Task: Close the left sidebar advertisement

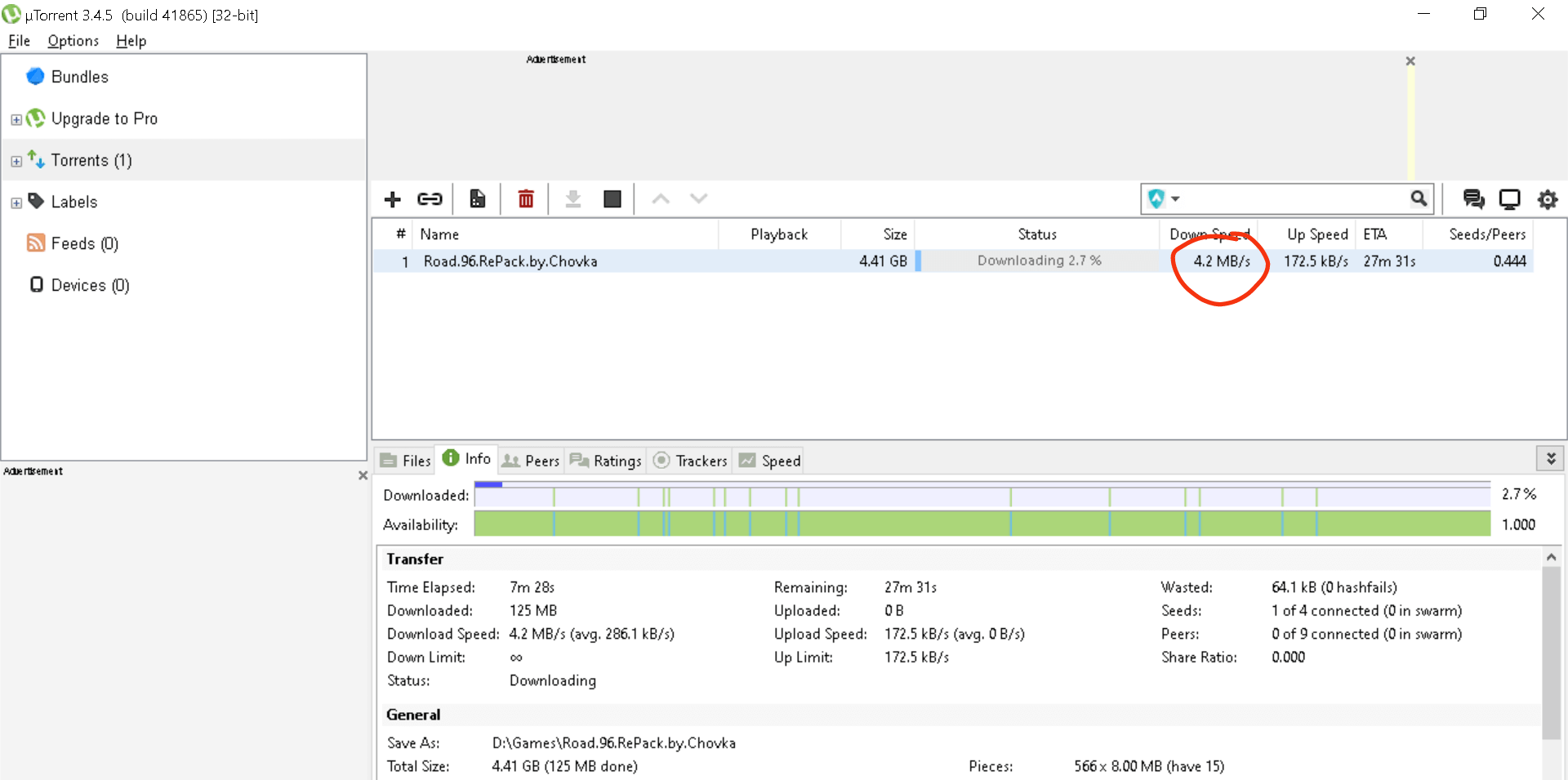Action: click(363, 475)
